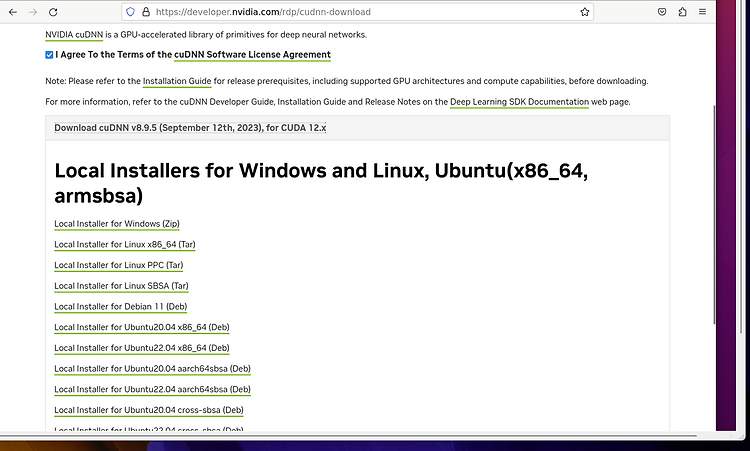Open the tracking protection shield icon
The width and height of the screenshot is (750, 451).
[x=130, y=12]
